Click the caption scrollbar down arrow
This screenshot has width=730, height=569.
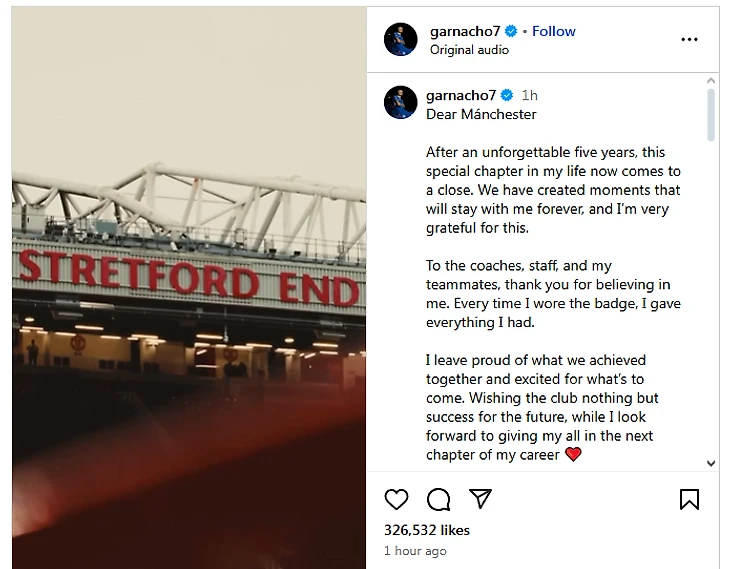pos(711,463)
